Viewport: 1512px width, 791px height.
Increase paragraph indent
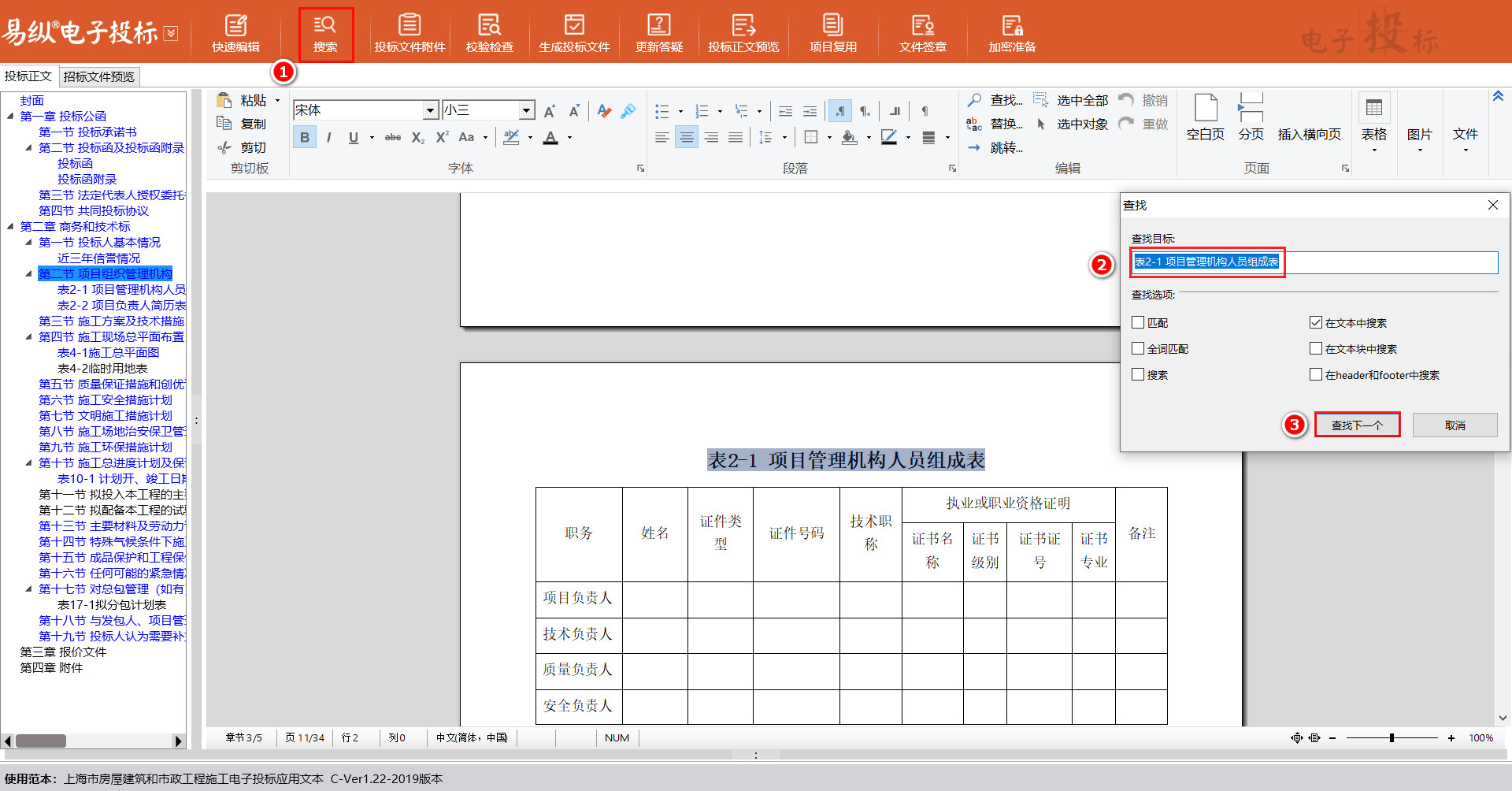(810, 111)
